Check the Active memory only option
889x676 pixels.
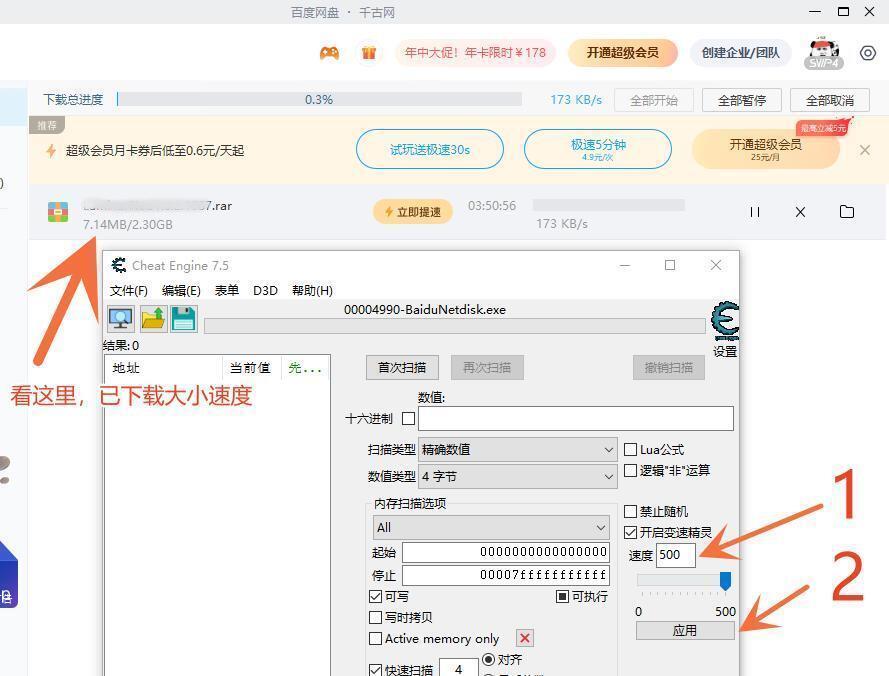(376, 639)
